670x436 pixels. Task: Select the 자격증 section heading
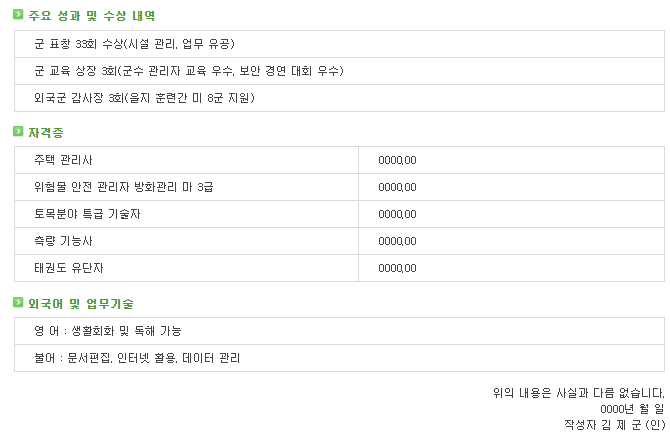pos(46,133)
